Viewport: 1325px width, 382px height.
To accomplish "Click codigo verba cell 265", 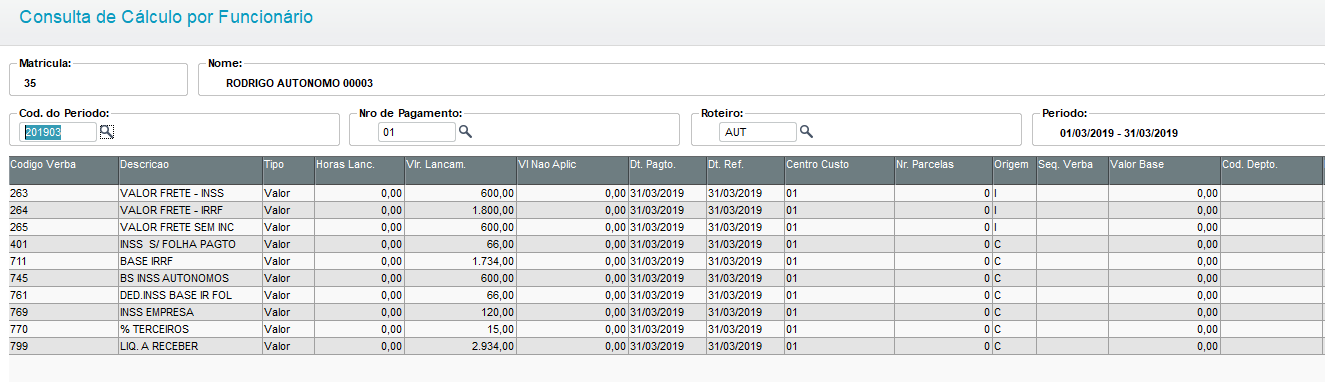I will click(63, 227).
